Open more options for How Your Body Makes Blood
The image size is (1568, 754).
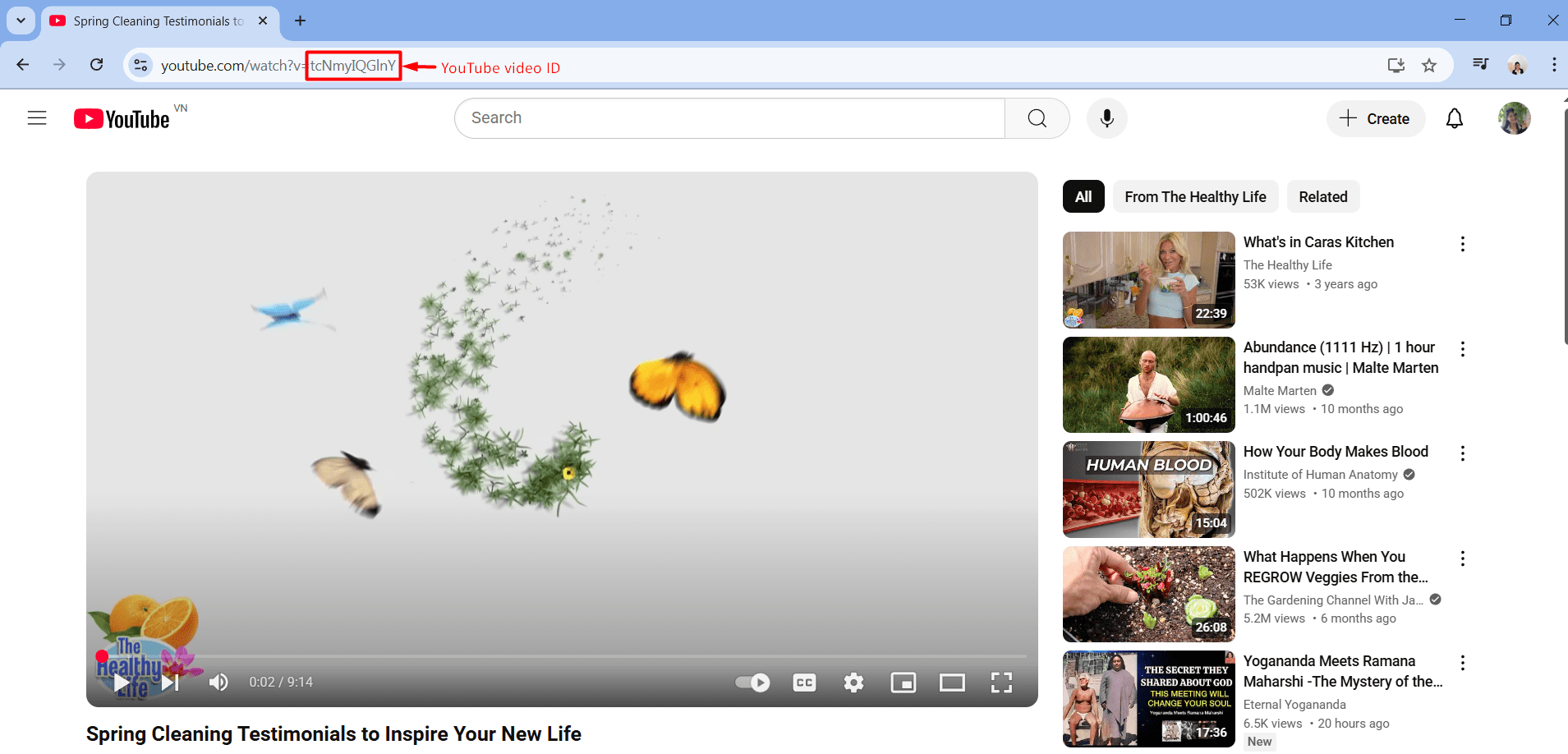click(1462, 453)
